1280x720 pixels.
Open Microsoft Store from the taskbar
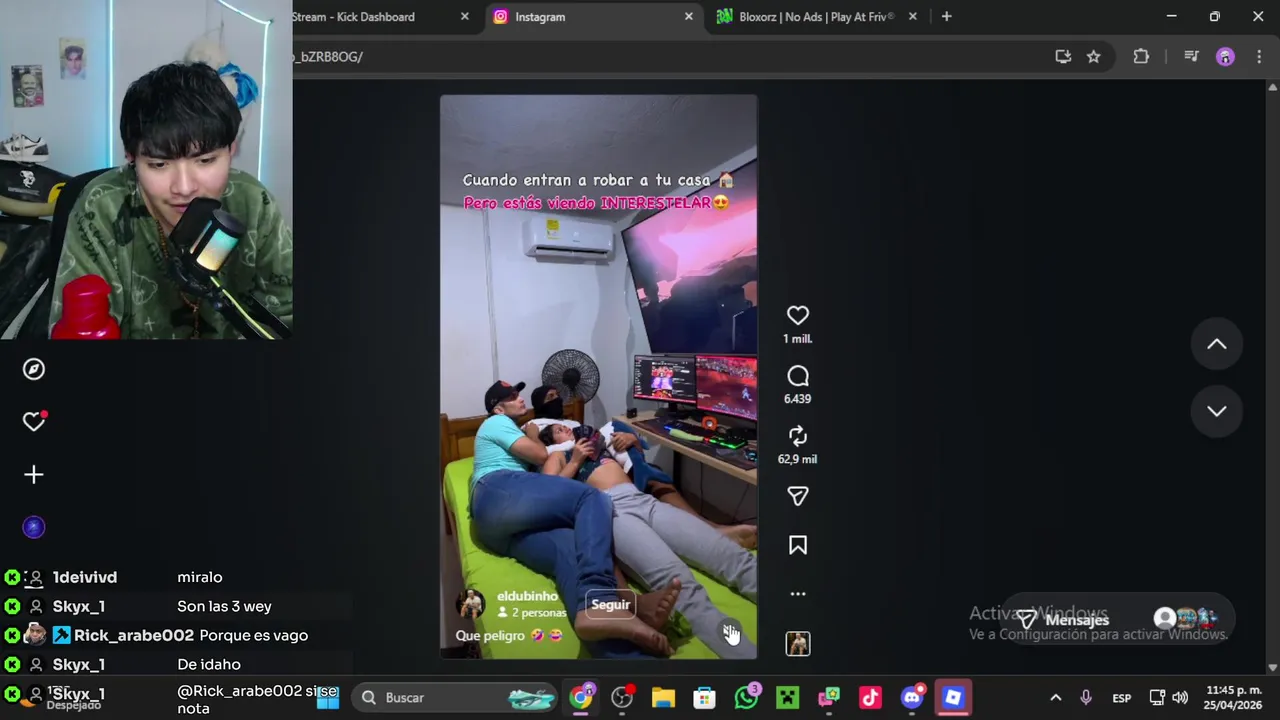(x=705, y=698)
